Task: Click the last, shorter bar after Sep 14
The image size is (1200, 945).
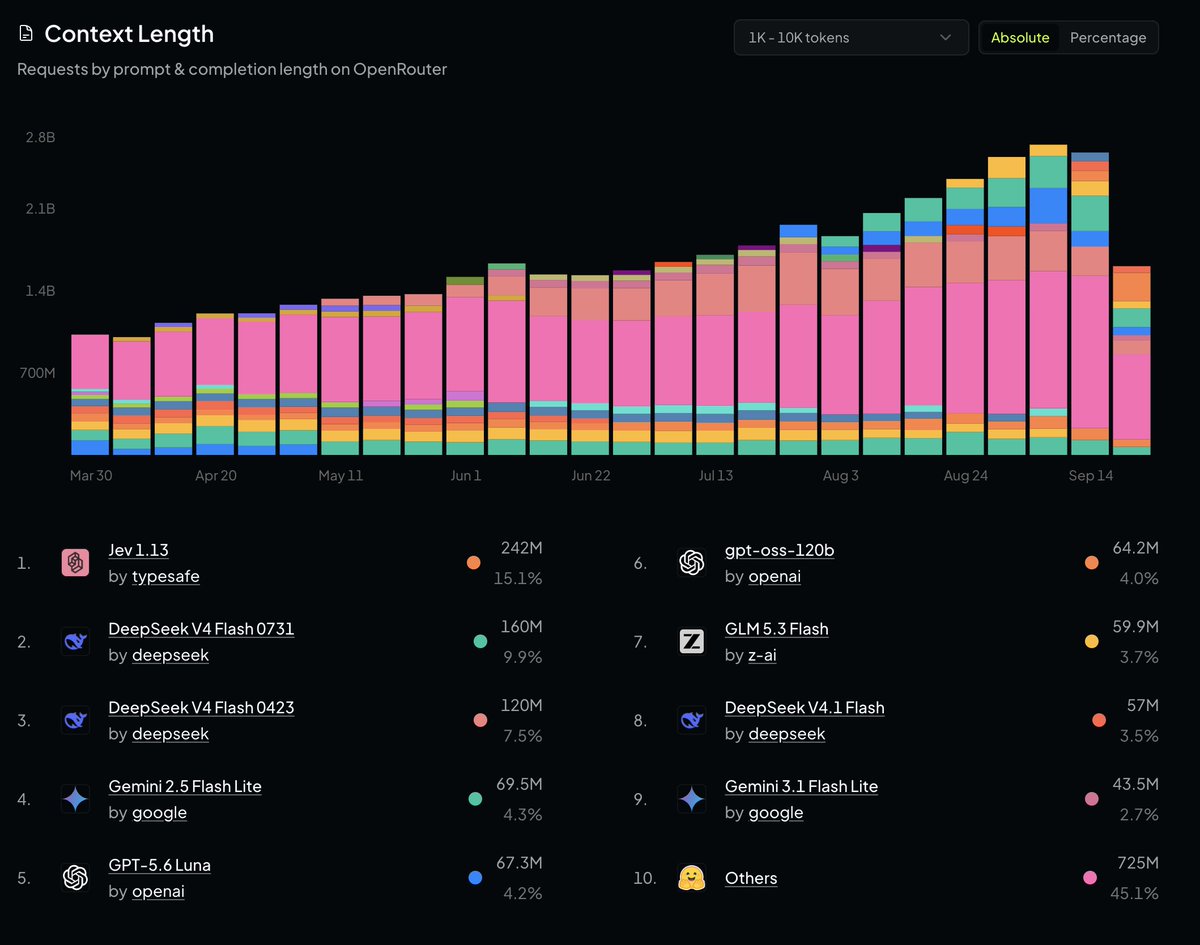Action: 1131,361
